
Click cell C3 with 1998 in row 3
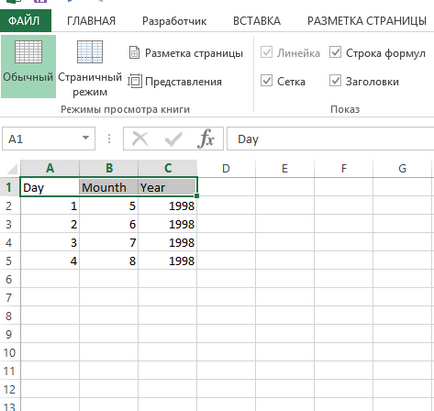pyautogui.click(x=168, y=224)
